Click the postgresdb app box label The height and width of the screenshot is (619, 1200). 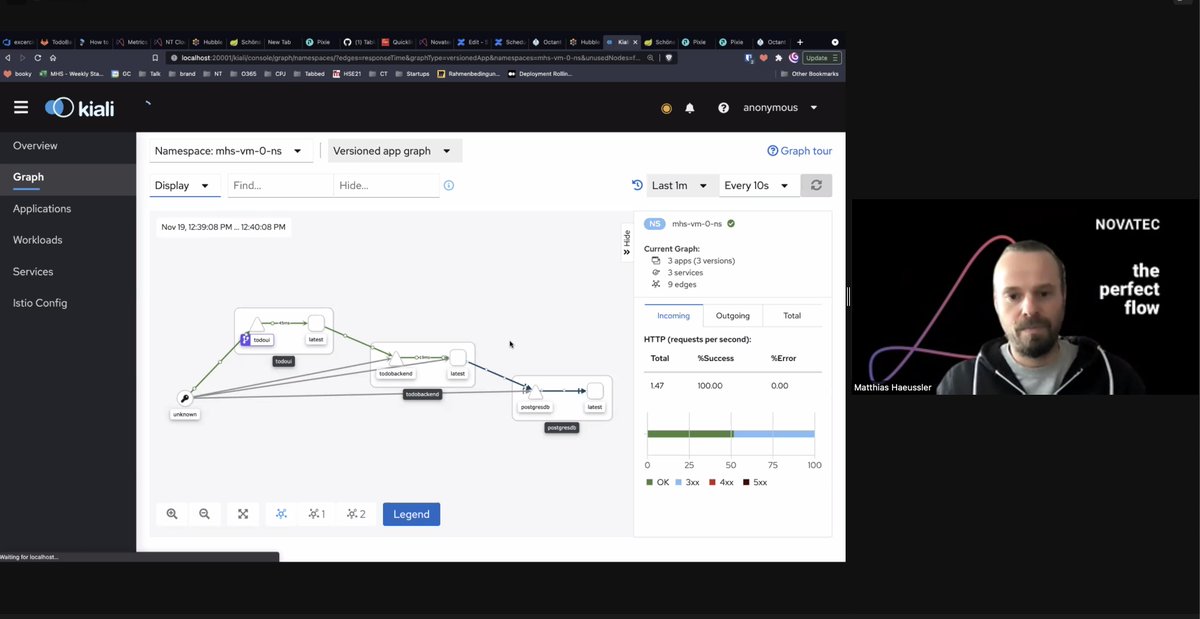tap(561, 427)
